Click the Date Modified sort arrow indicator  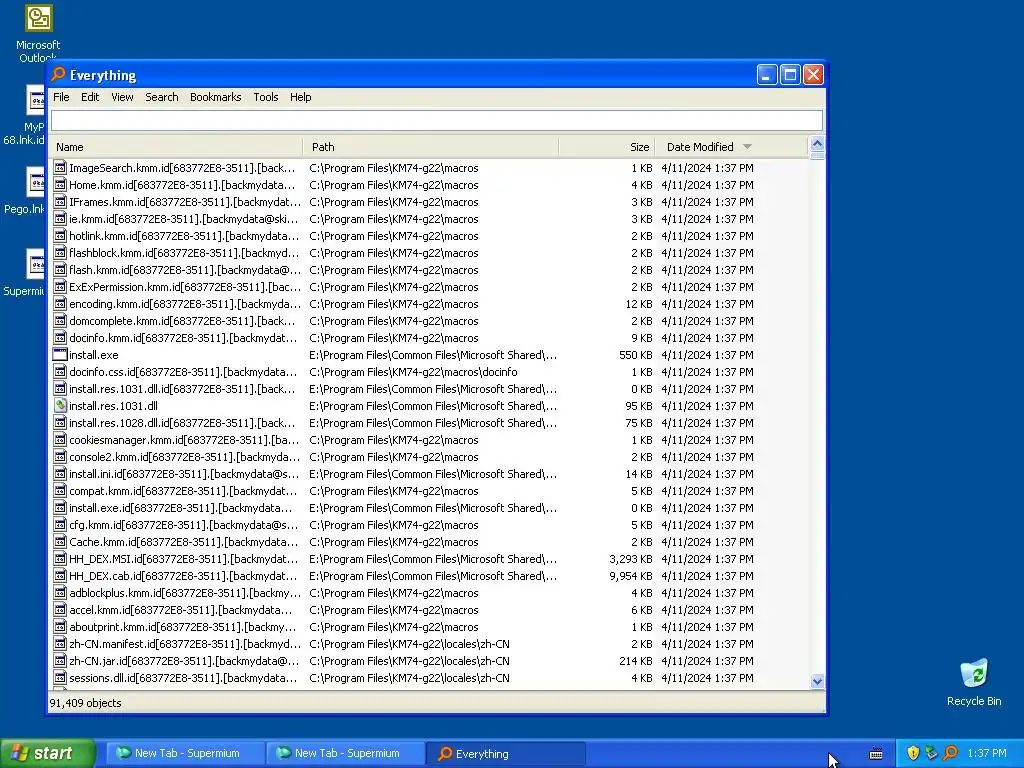747,147
